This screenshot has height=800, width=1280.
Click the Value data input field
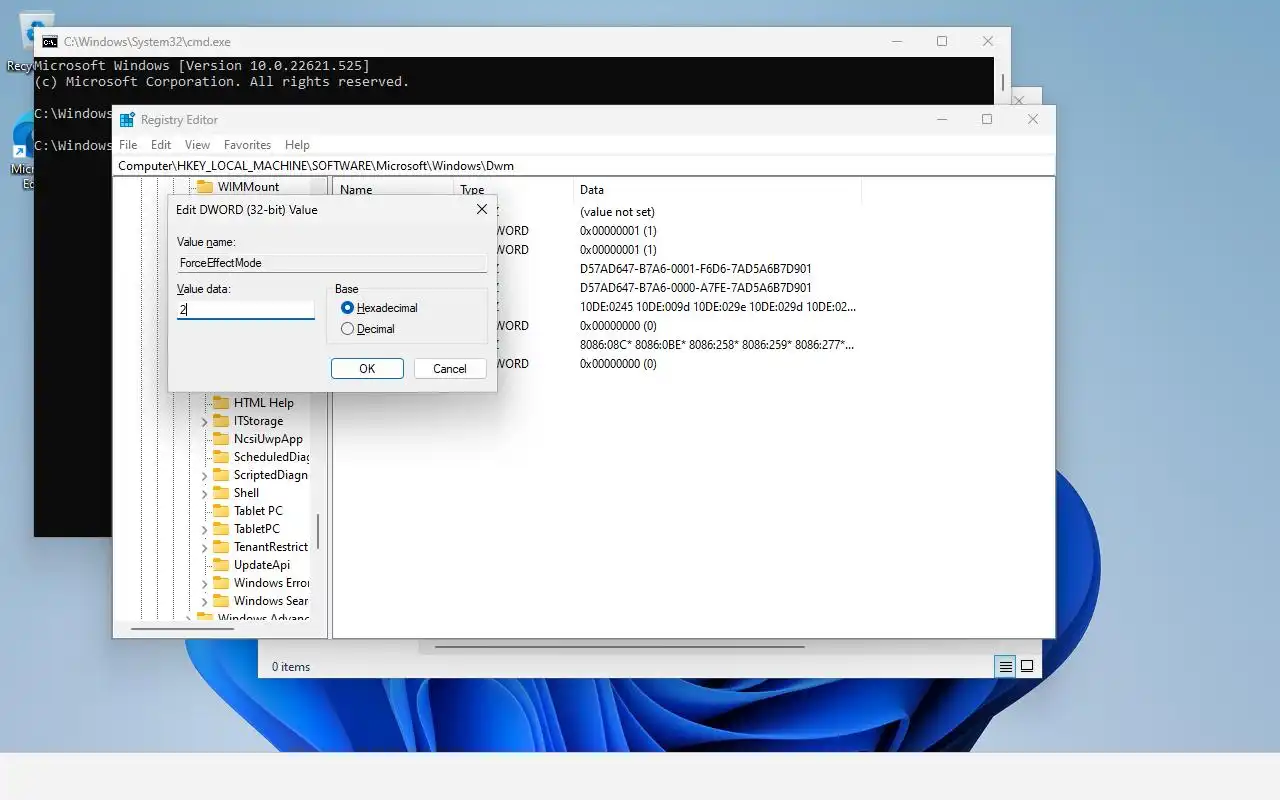click(x=246, y=310)
